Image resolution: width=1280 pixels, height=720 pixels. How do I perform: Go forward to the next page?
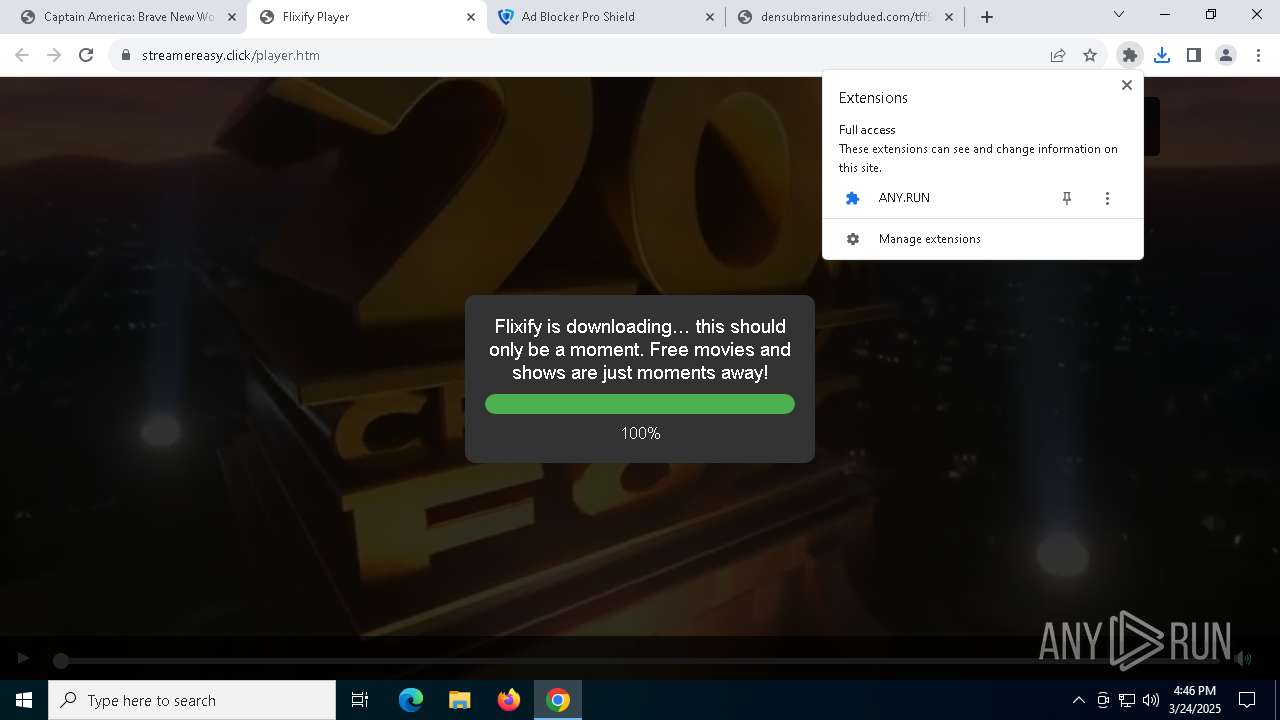pyautogui.click(x=54, y=55)
